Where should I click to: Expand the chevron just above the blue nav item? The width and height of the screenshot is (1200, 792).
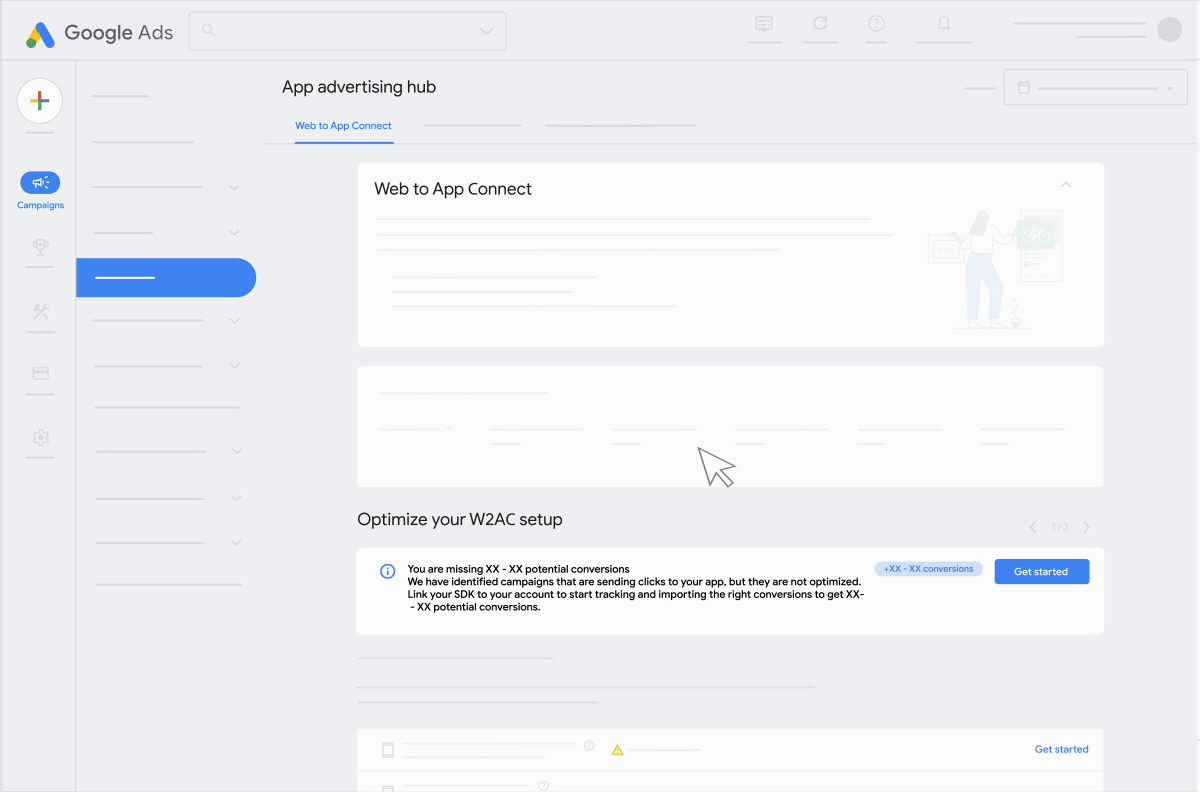click(x=234, y=233)
